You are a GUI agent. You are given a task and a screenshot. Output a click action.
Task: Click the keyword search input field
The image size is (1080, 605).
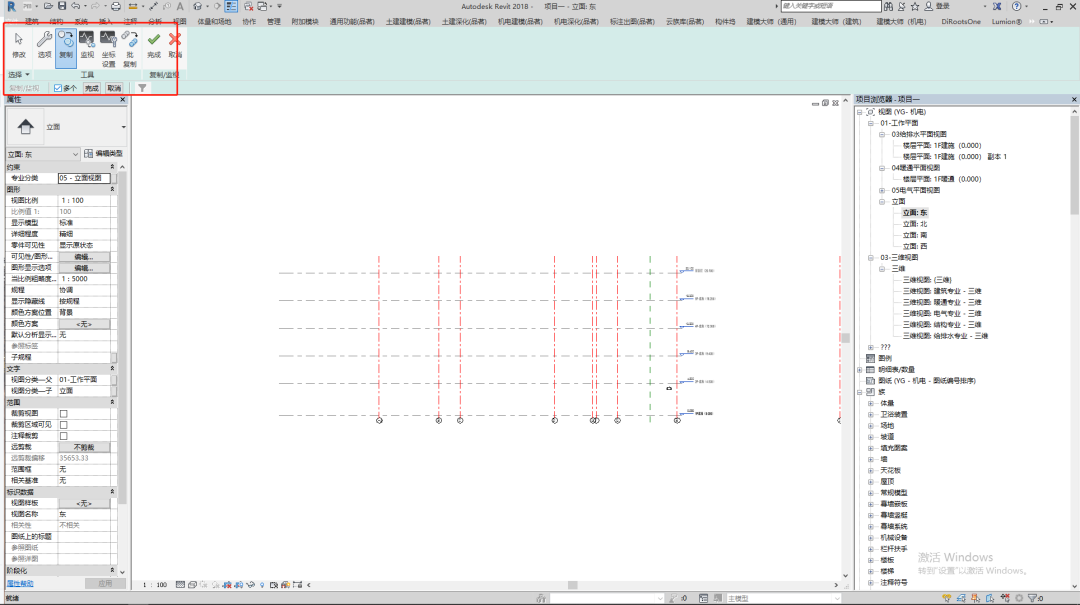tap(831, 6)
